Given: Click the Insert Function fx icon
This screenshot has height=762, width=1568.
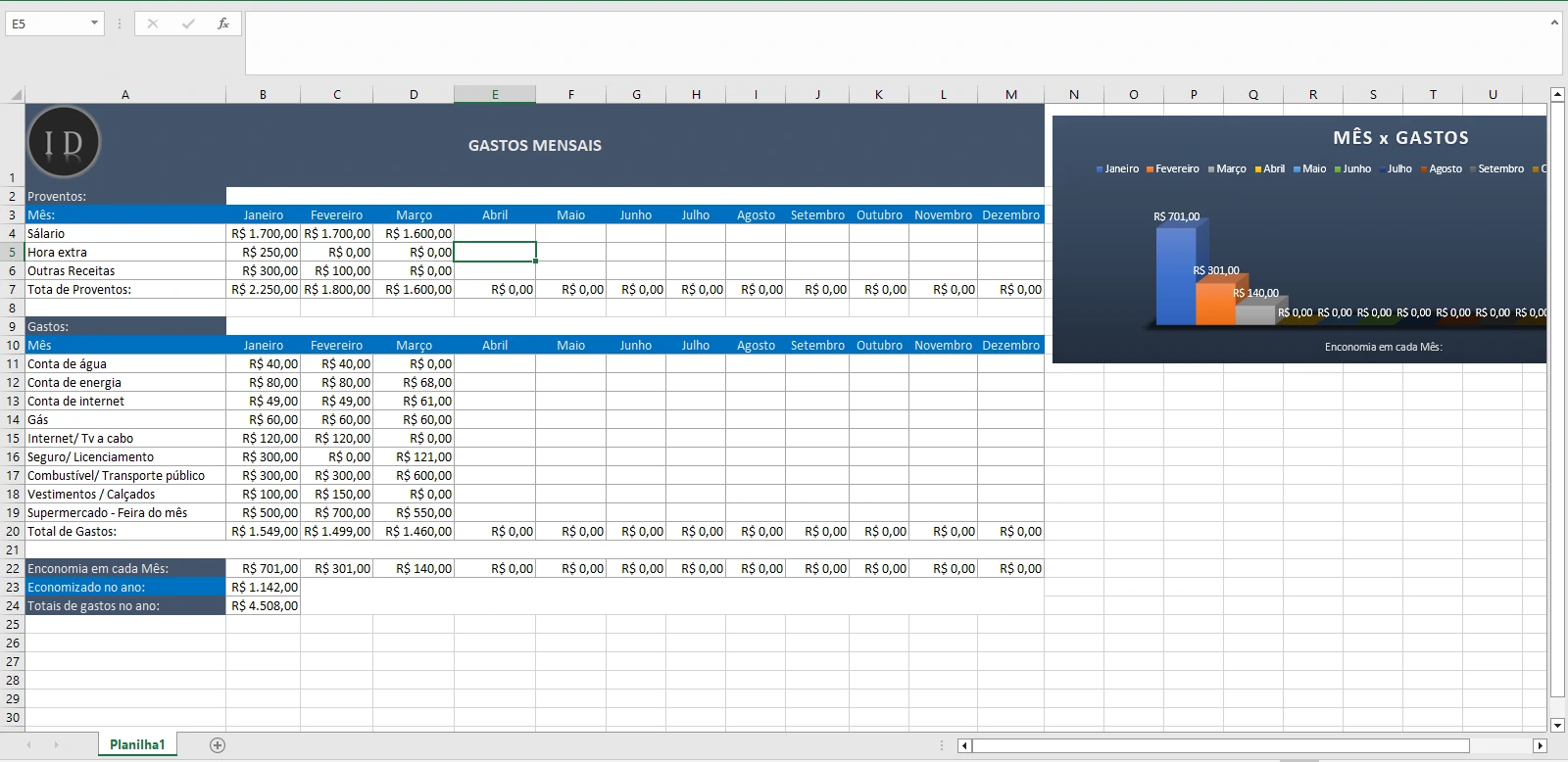Looking at the screenshot, I should (x=223, y=24).
